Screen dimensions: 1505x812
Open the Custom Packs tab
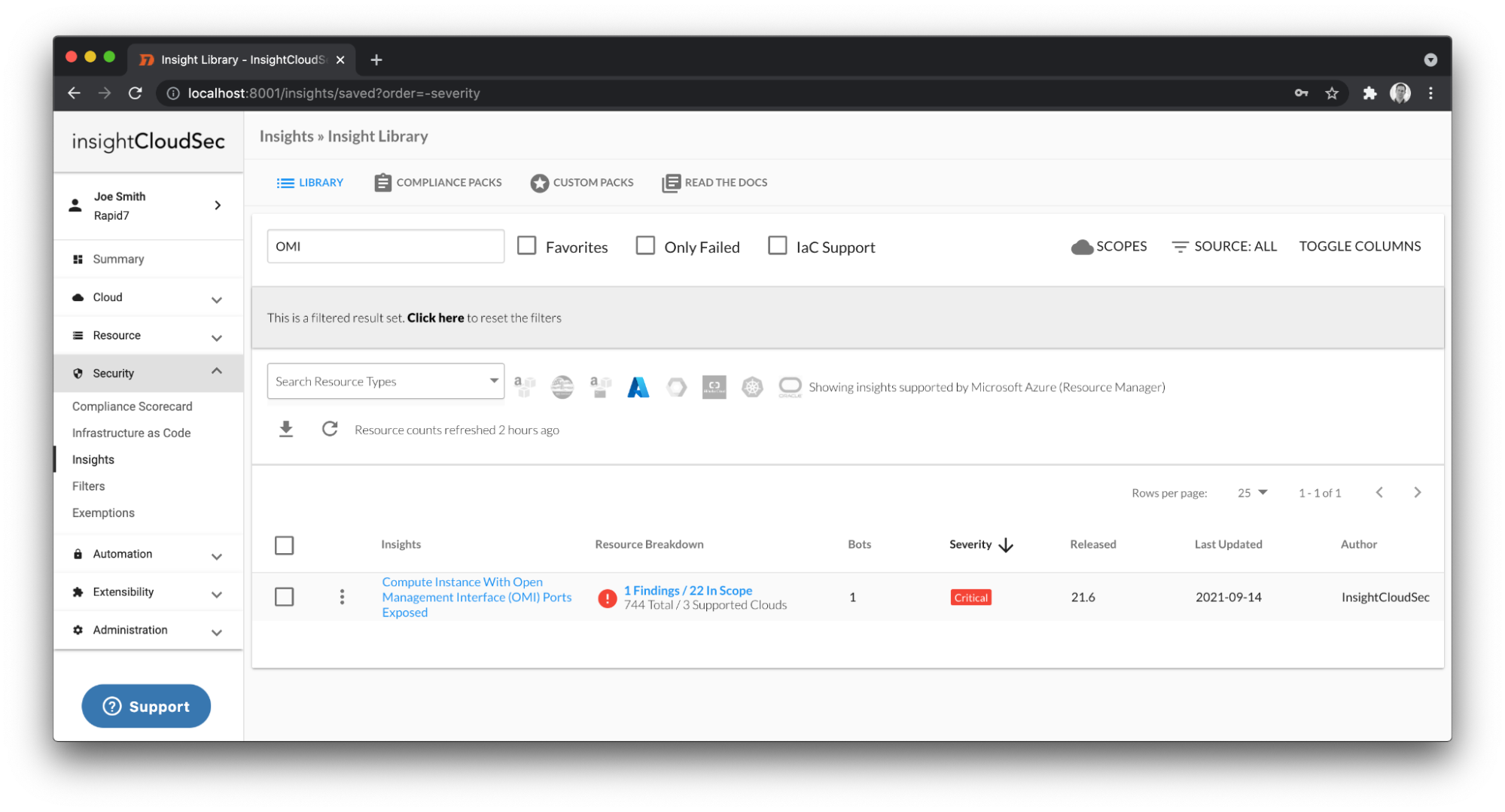[x=582, y=183]
